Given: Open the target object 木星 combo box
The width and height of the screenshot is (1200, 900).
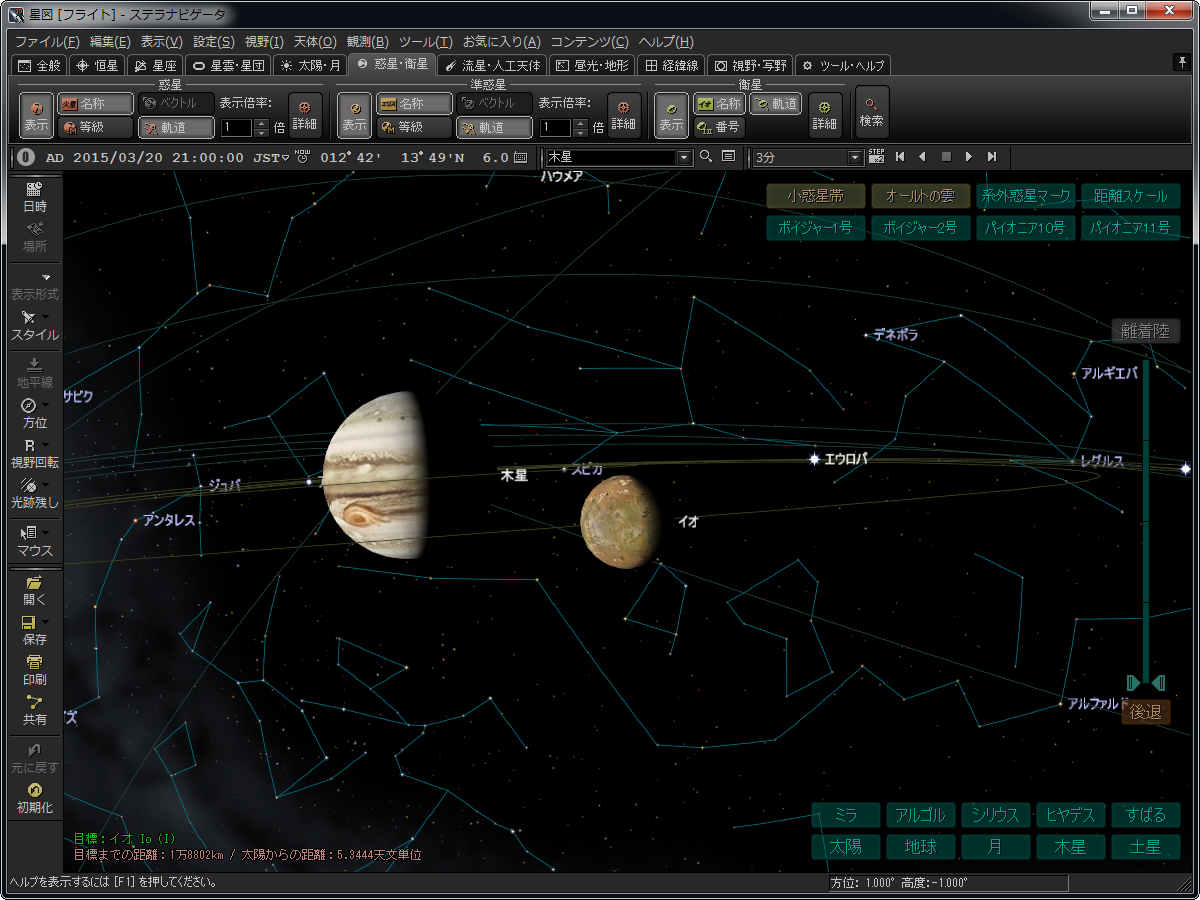Looking at the screenshot, I should [619, 157].
